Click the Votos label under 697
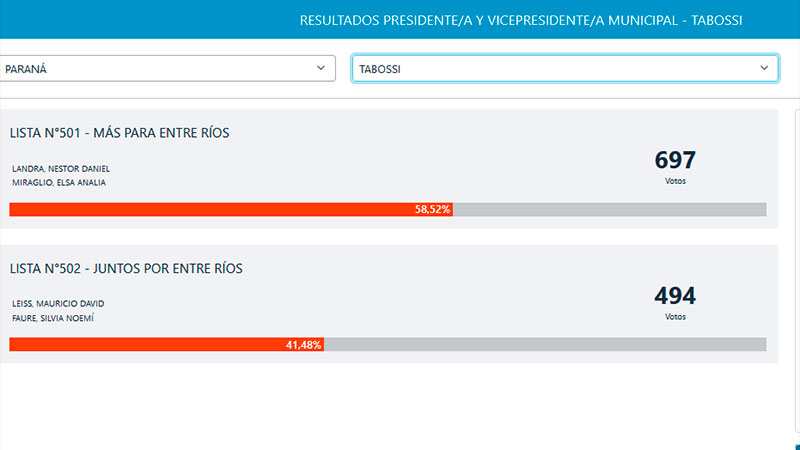Image resolution: width=800 pixels, height=450 pixels. (675, 181)
